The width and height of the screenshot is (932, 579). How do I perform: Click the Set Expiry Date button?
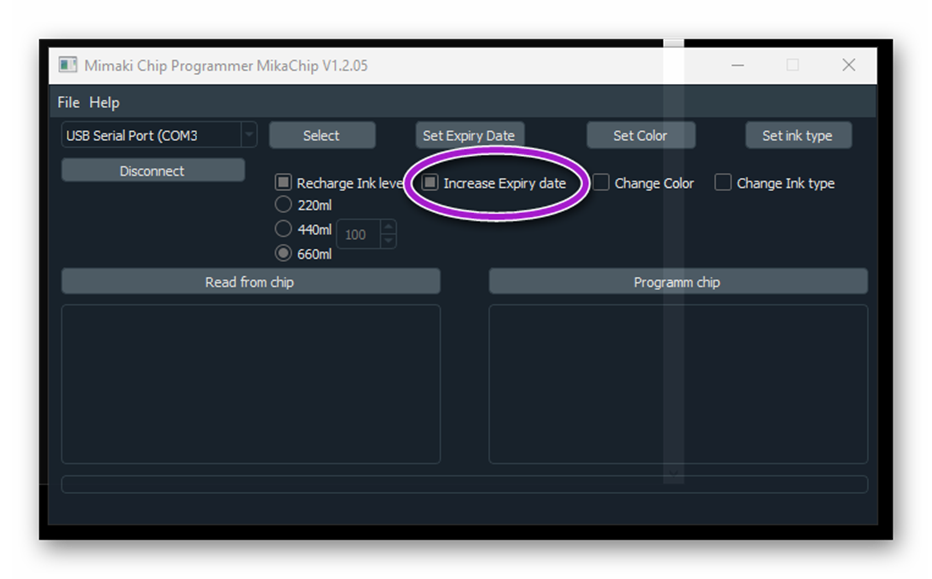tap(469, 136)
